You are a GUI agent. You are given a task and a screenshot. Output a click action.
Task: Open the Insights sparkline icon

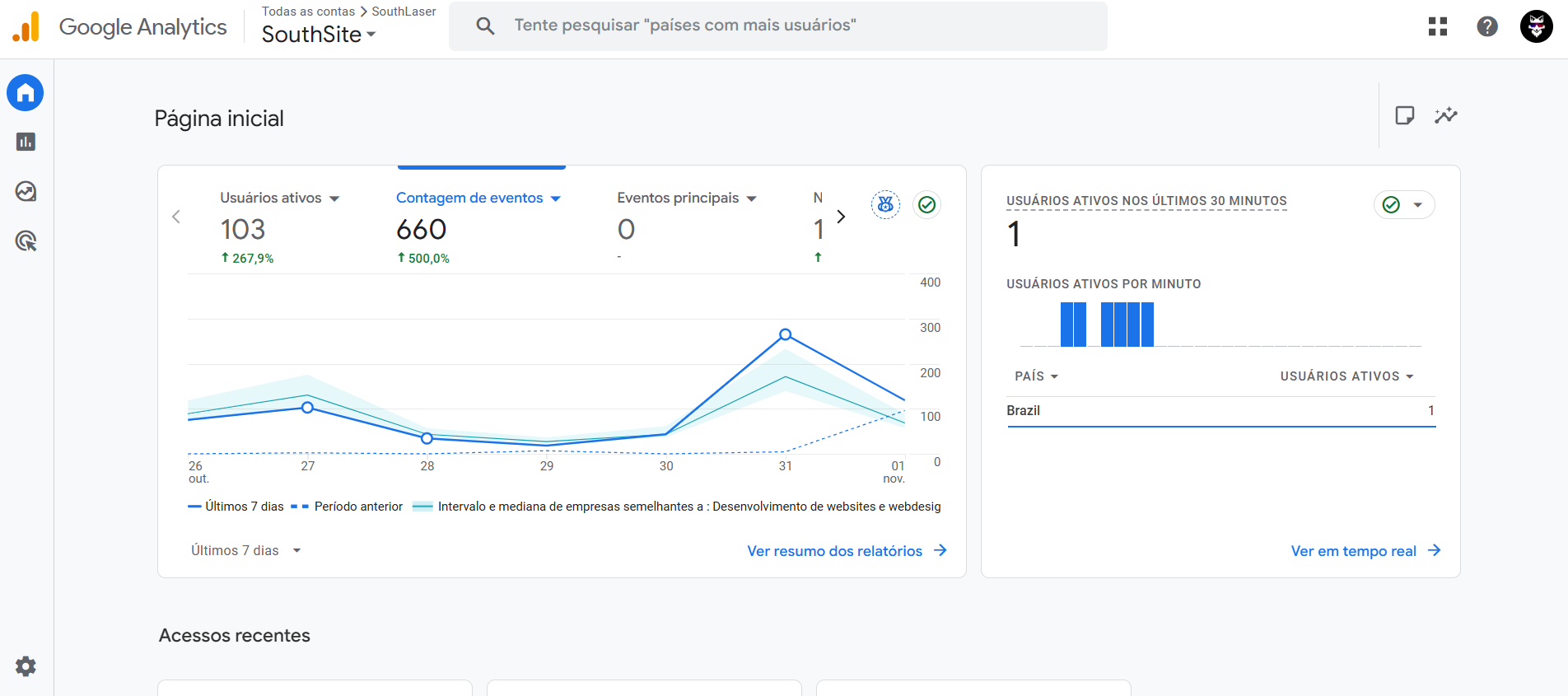coord(1445,115)
